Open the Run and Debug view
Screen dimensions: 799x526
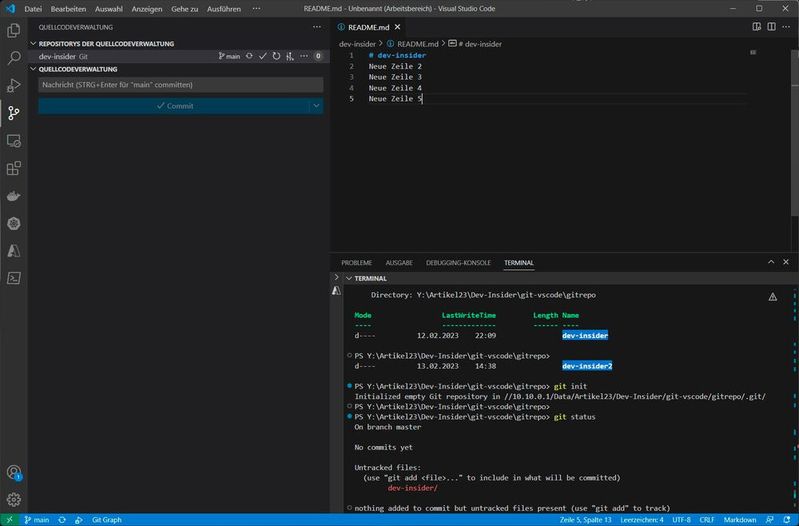[x=14, y=85]
